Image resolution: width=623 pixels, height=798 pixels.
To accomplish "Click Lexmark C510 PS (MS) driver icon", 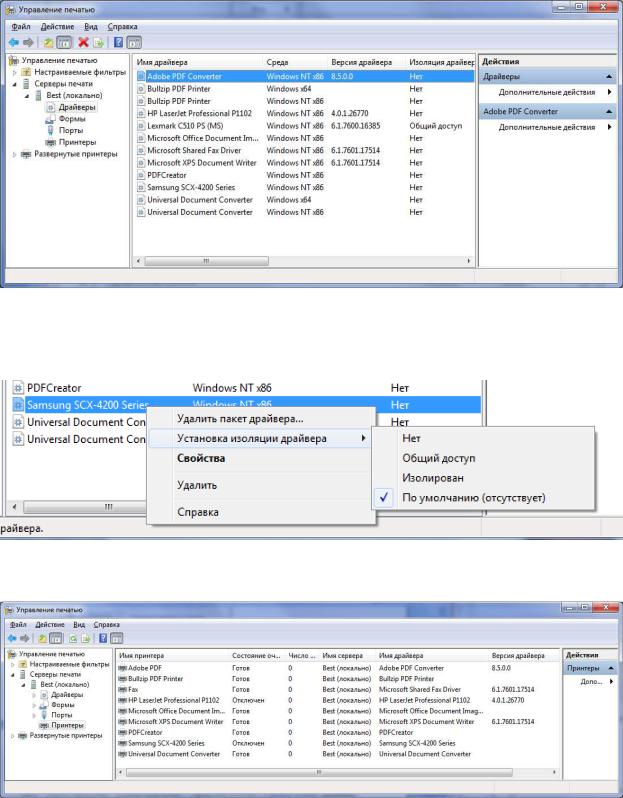I will tap(141, 126).
